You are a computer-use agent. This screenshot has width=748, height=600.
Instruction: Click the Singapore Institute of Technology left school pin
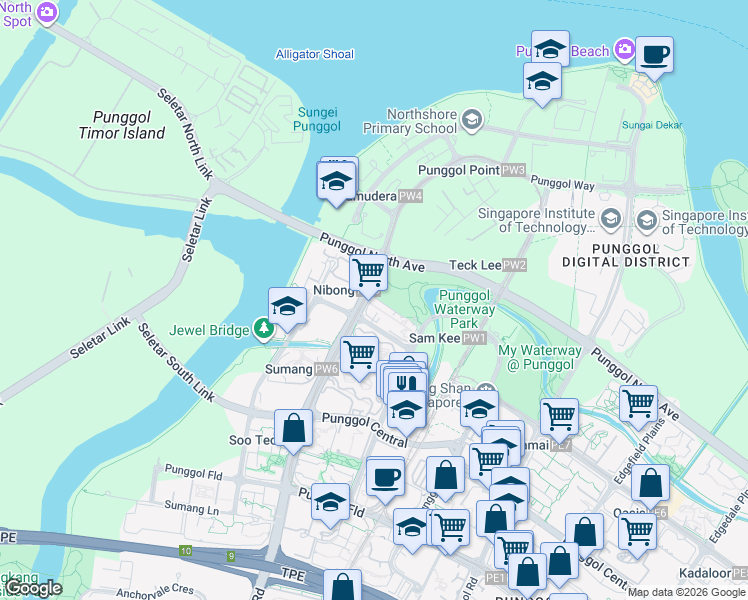pos(611,220)
